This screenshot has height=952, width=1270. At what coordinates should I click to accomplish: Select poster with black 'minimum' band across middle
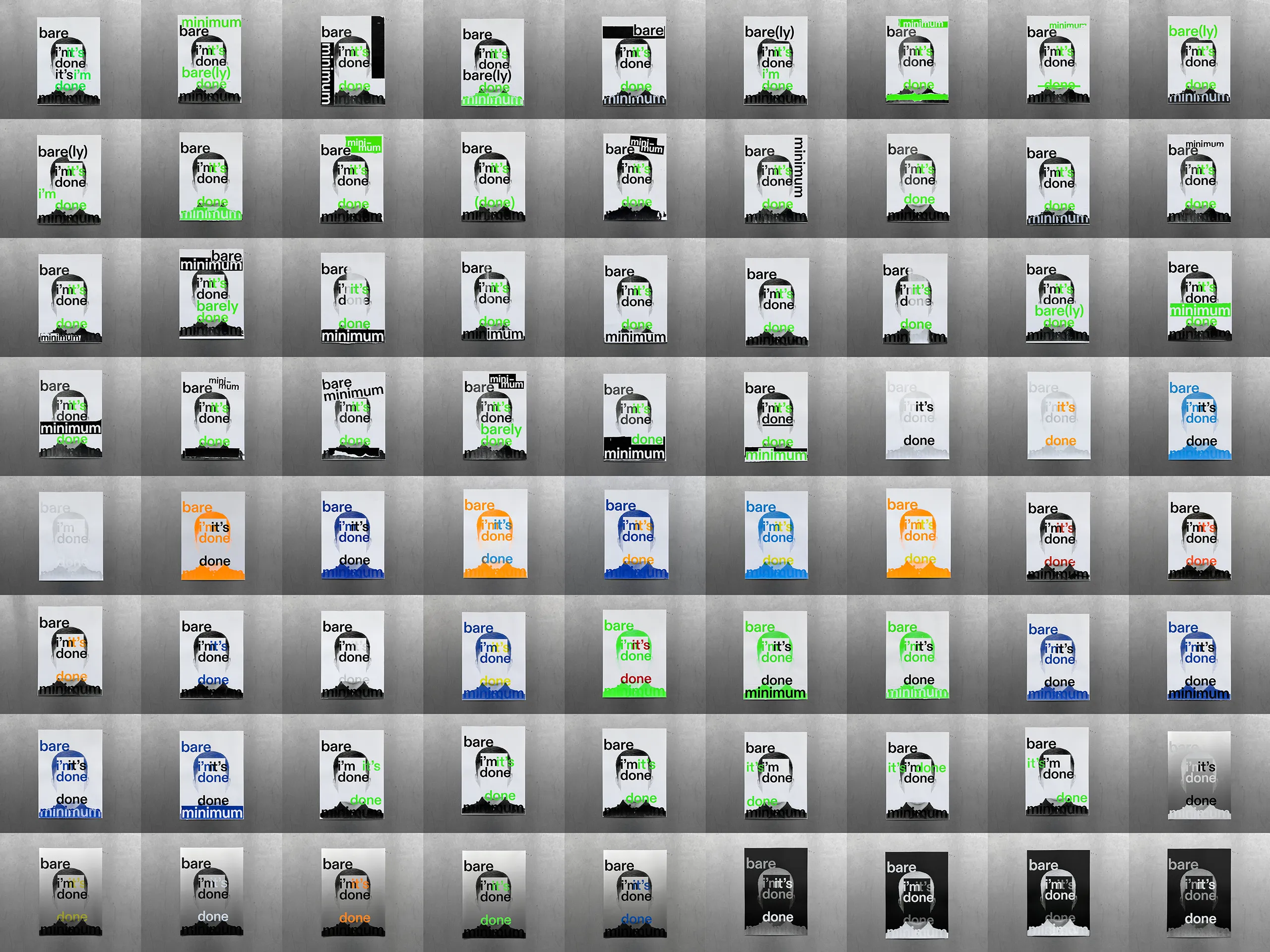pyautogui.click(x=70, y=414)
